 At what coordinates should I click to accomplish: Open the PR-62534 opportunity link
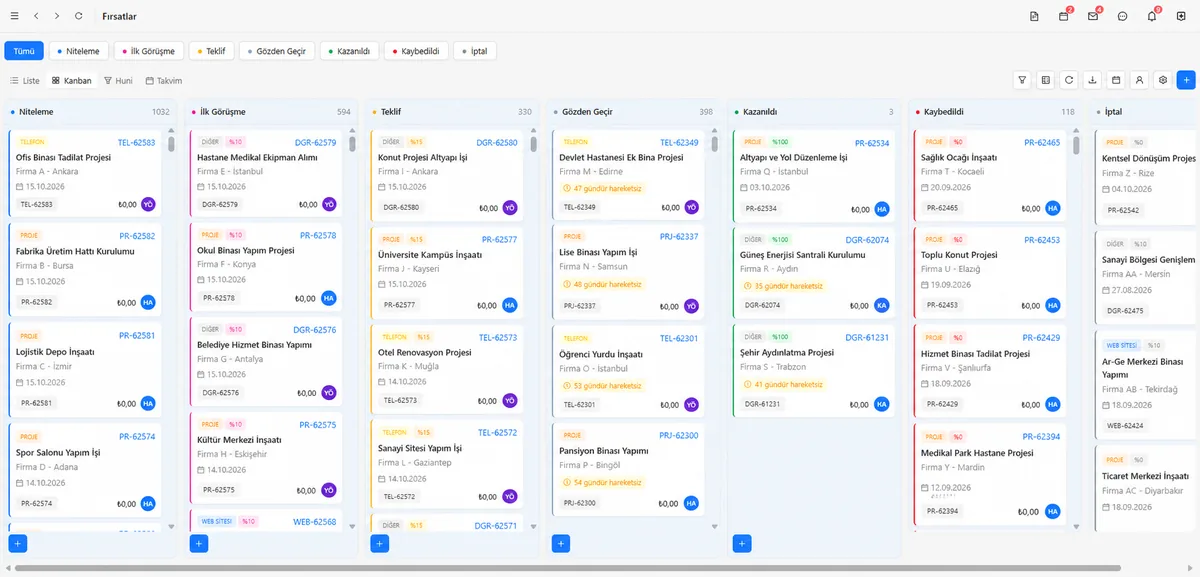(872, 142)
